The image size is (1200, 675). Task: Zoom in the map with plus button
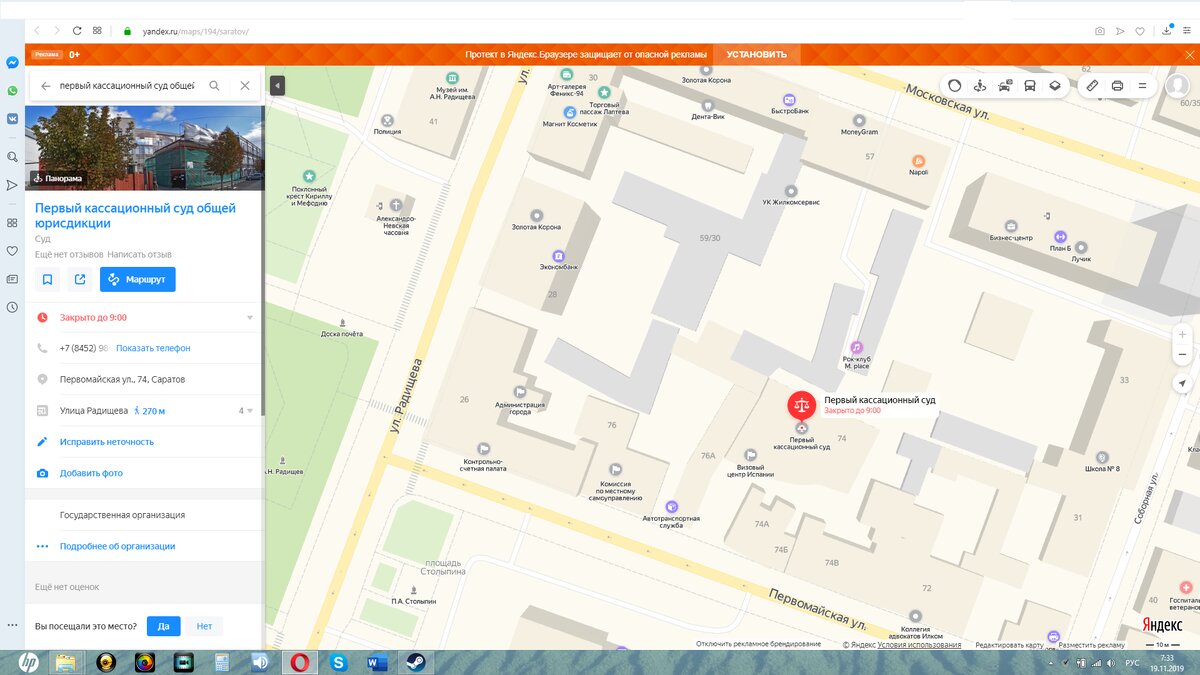pos(1183,334)
